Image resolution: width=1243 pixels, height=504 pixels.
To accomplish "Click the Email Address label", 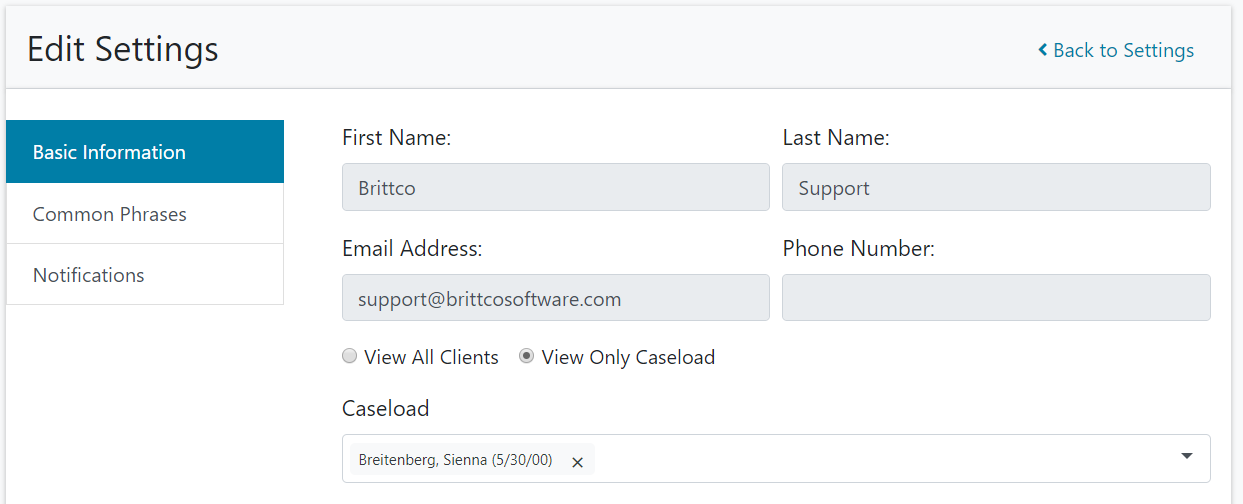I will pos(412,249).
